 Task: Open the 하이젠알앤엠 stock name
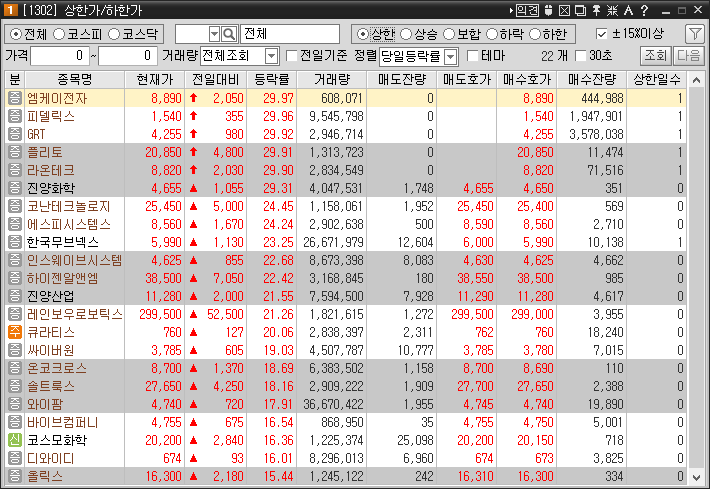coord(62,278)
